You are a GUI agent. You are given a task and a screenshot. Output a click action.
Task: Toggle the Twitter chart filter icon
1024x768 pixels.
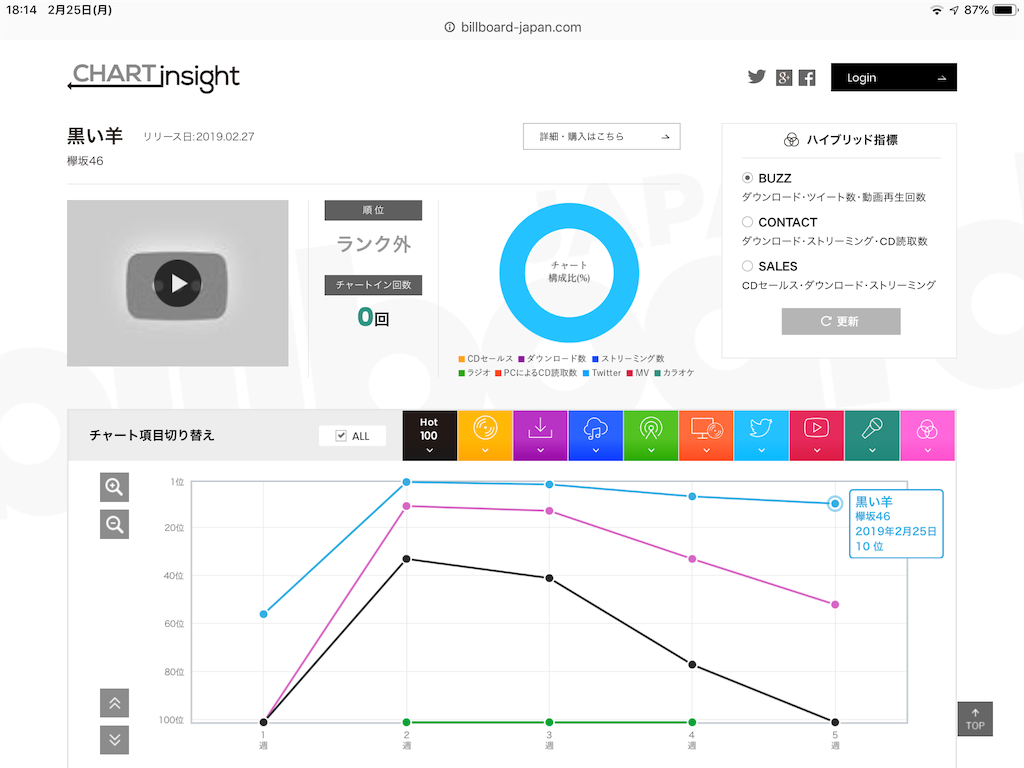761,436
